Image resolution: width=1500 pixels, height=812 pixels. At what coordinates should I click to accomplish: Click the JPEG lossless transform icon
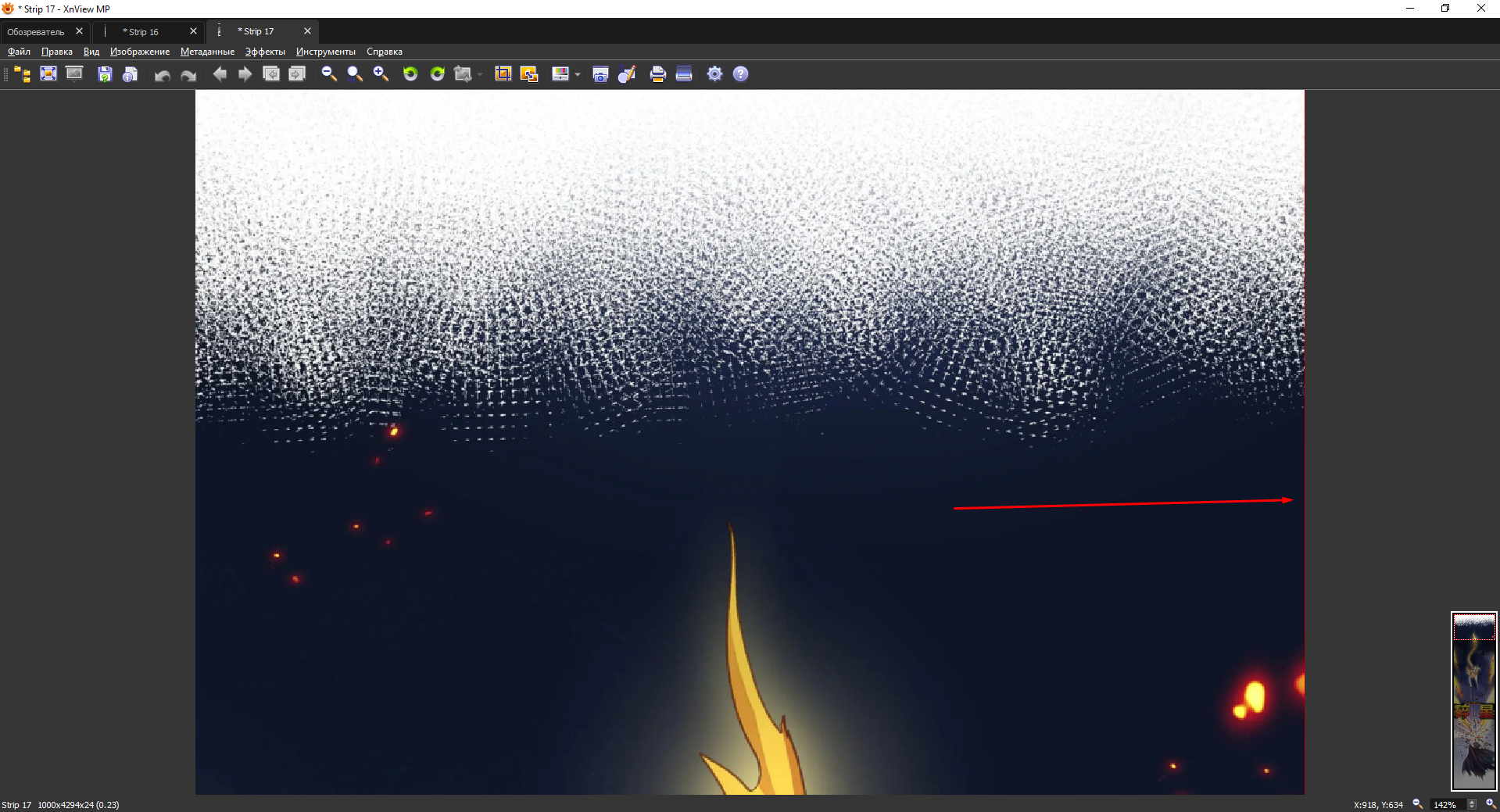pyautogui.click(x=463, y=74)
